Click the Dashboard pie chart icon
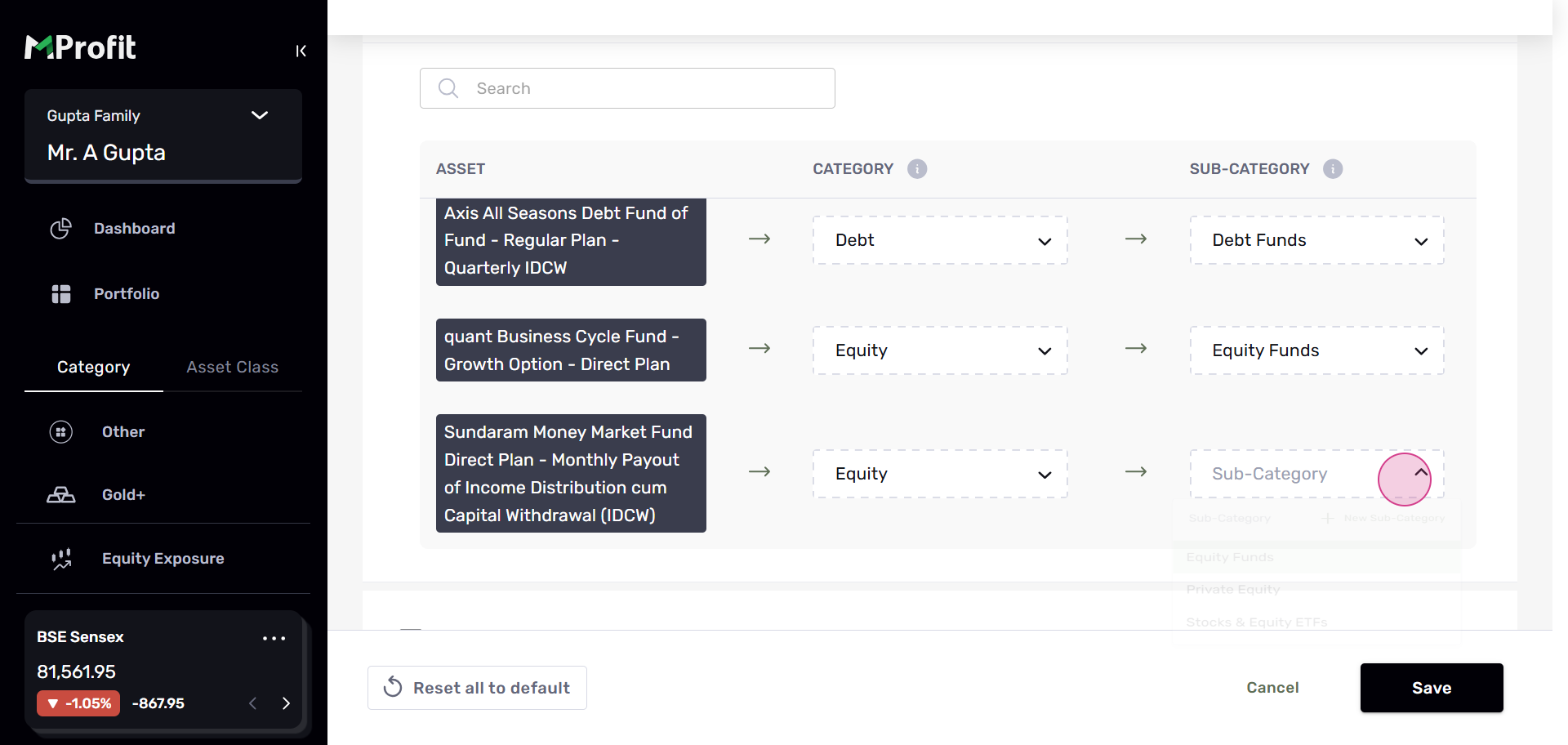 tap(61, 229)
